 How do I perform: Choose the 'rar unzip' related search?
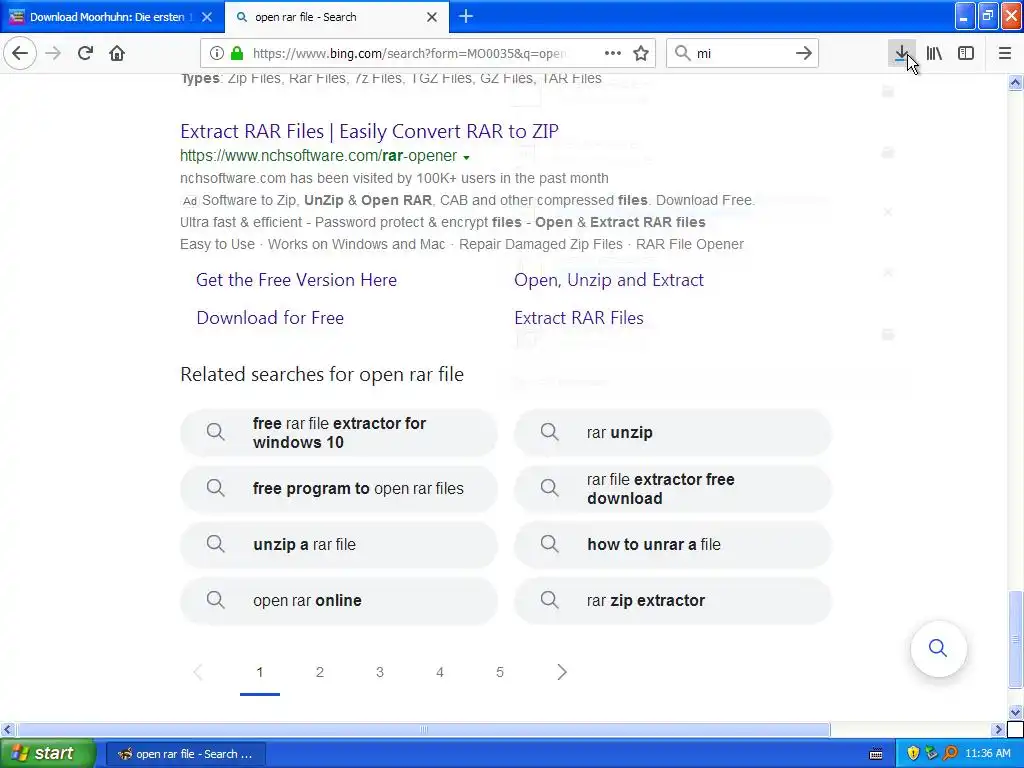pyautogui.click(x=673, y=432)
